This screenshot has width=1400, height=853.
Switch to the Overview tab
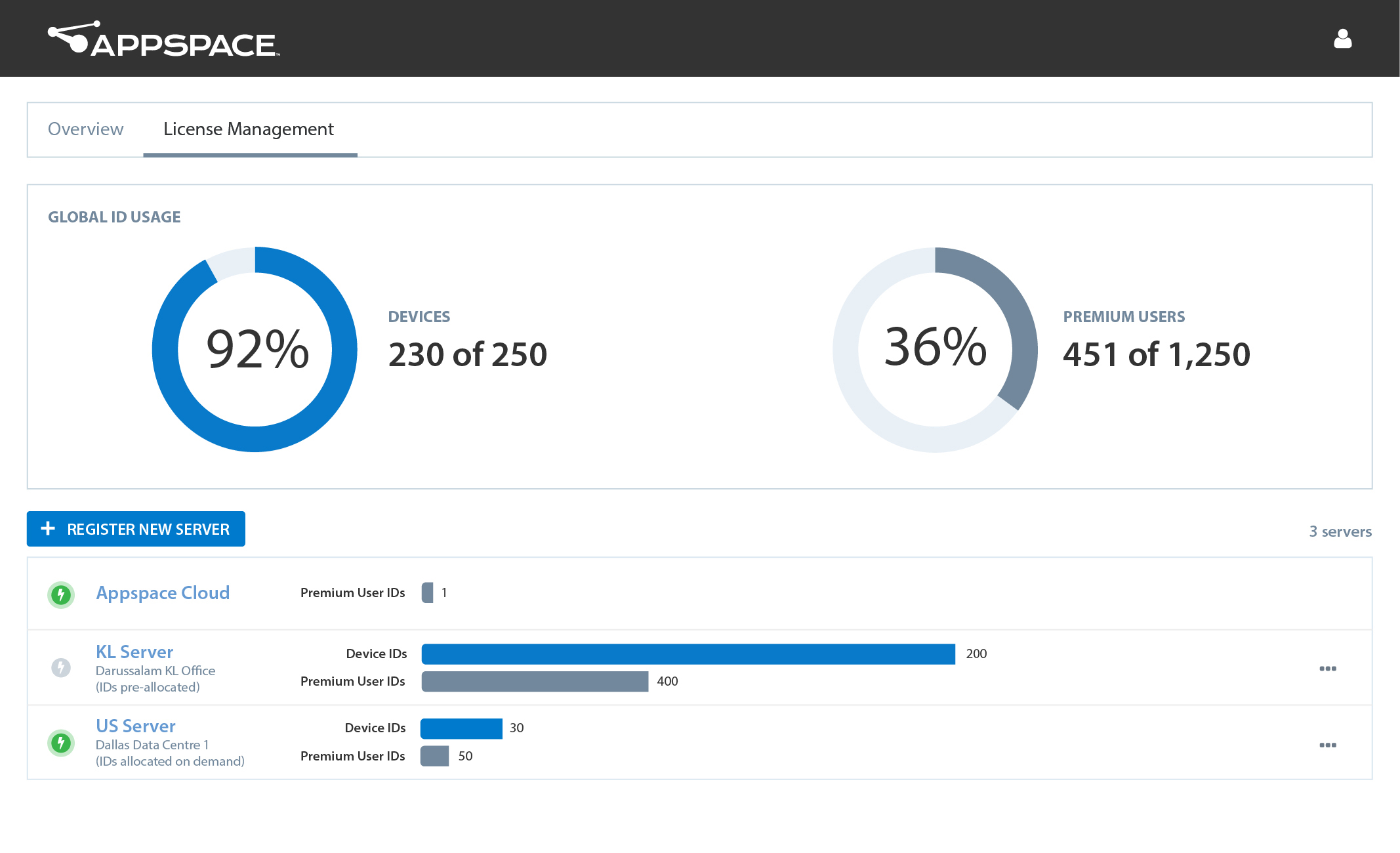pyautogui.click(x=85, y=129)
